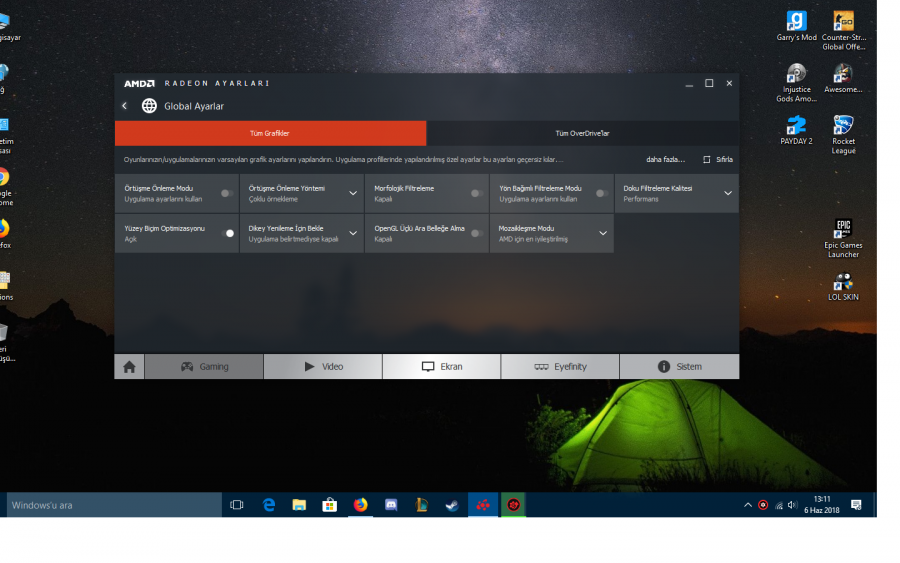Open the Garry's Mod desktop shortcut

[797, 26]
